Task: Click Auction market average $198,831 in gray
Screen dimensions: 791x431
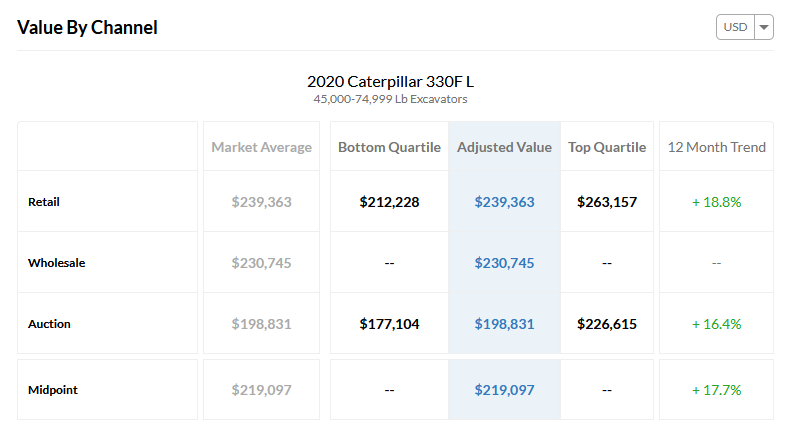Action: 261,324
